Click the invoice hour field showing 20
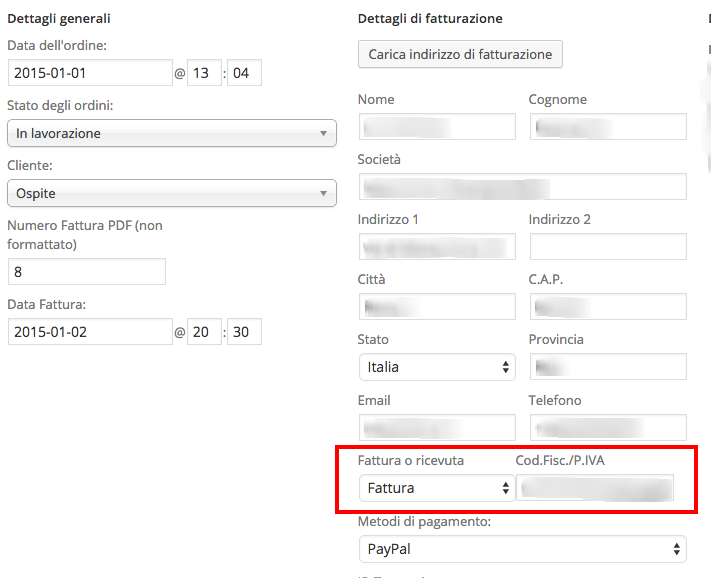711x578 pixels. click(x=204, y=332)
